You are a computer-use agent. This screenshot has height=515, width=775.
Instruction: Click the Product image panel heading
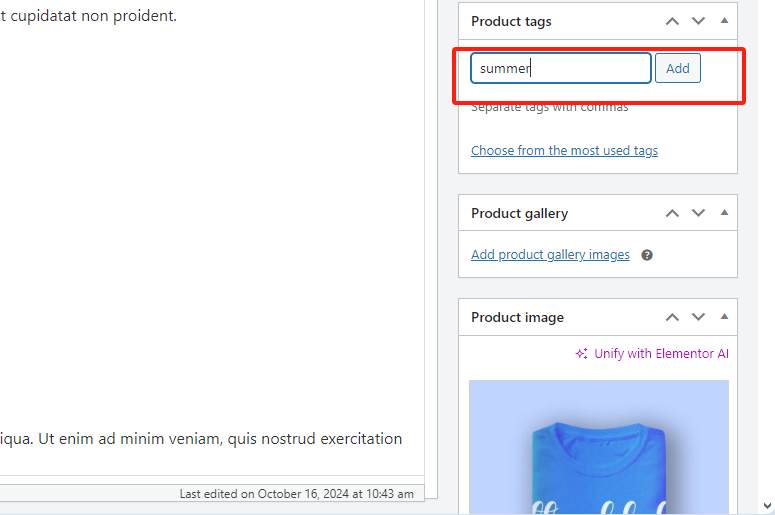pos(517,317)
